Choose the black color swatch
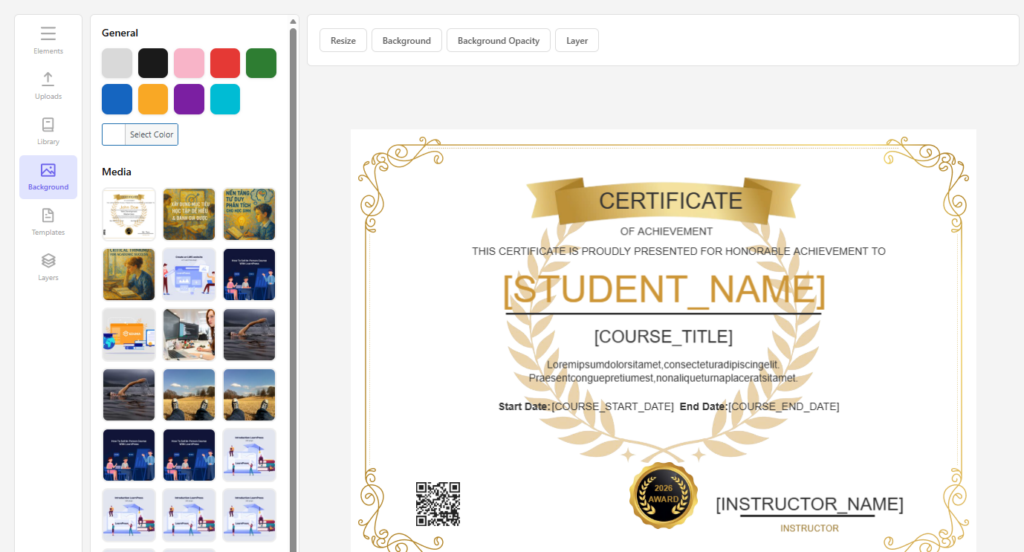The height and width of the screenshot is (552, 1024). click(153, 63)
